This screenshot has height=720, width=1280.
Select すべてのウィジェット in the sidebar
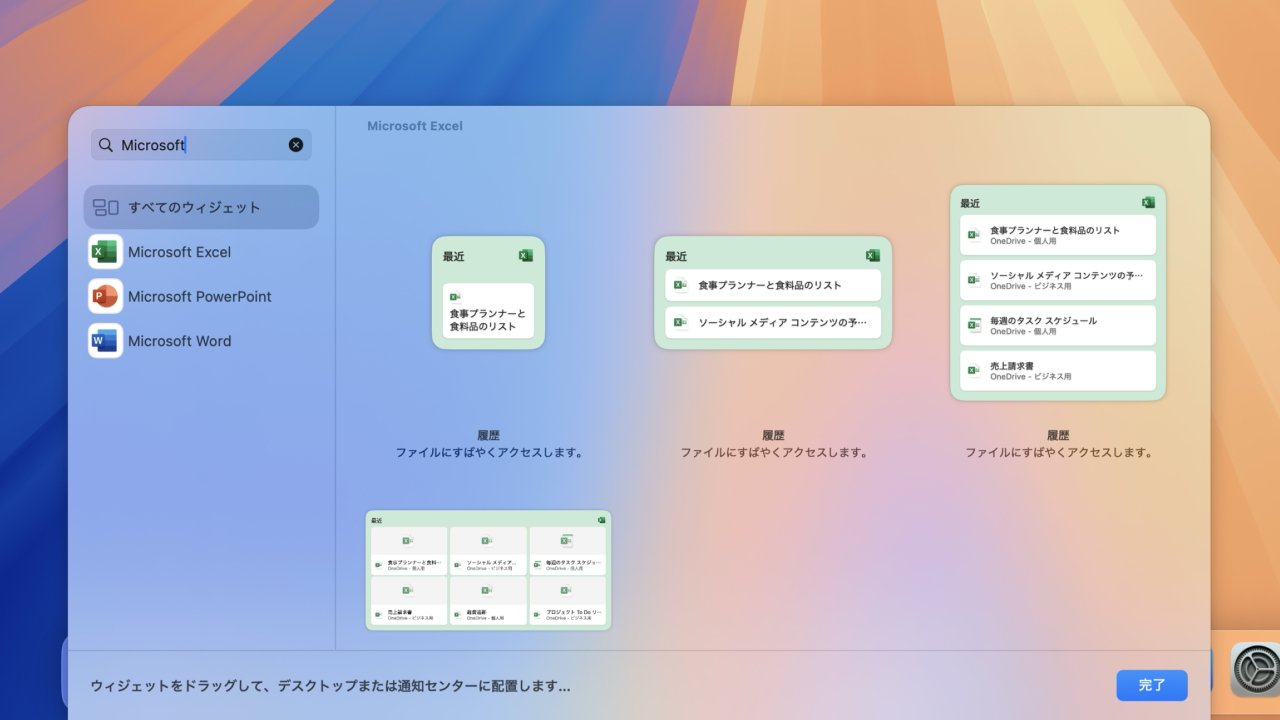[x=201, y=207]
